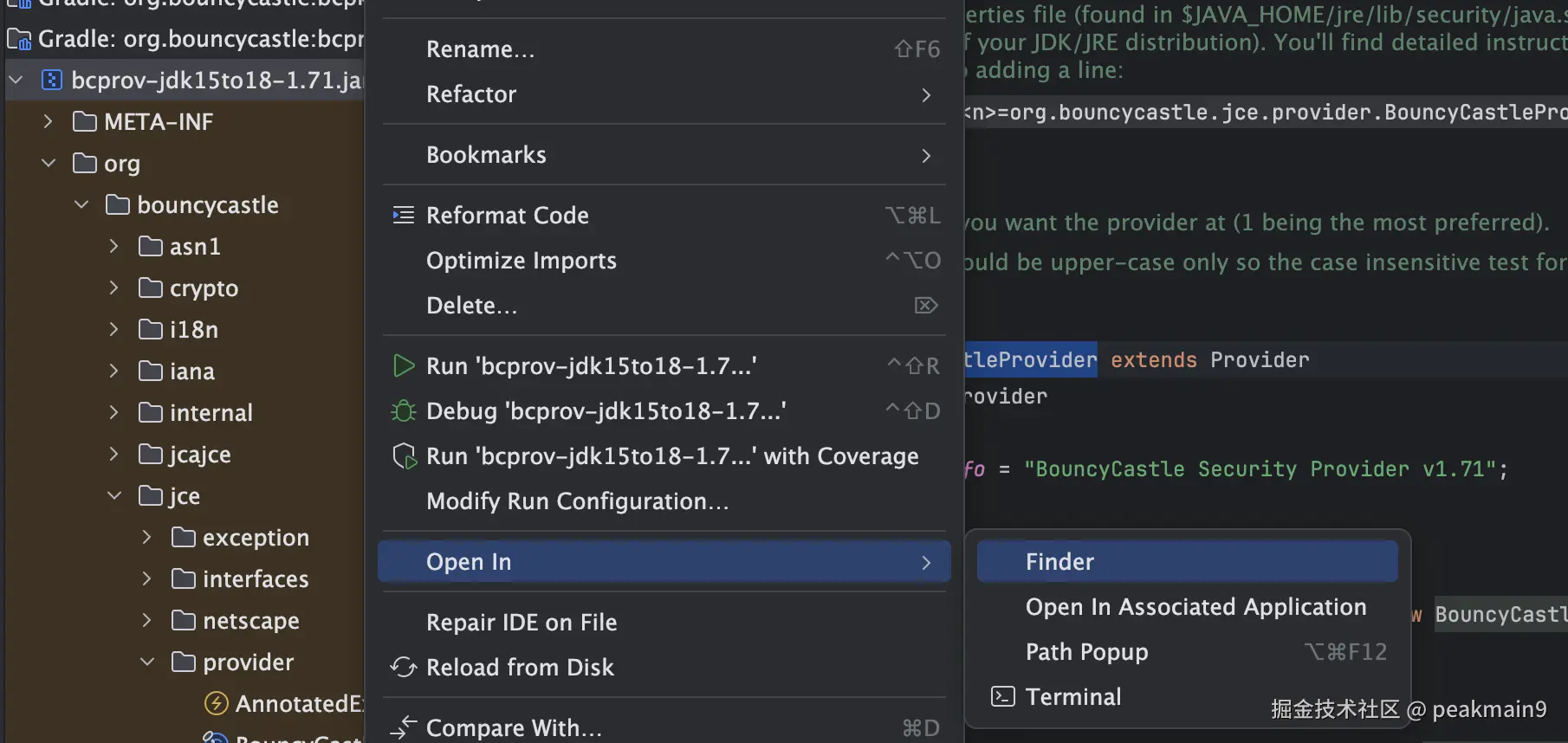
Task: Click the Run play icon in context menu
Action: [x=403, y=365]
